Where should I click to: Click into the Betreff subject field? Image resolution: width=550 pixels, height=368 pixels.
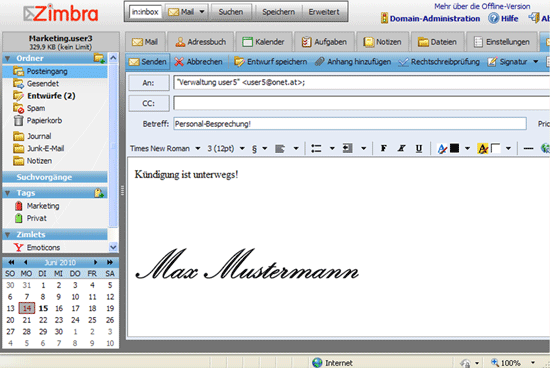(350, 124)
